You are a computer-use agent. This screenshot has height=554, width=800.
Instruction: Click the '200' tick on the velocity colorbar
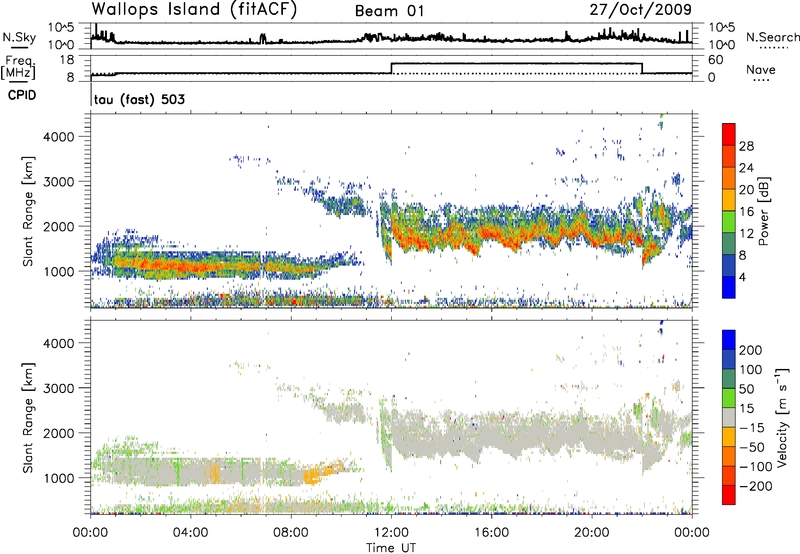(x=751, y=350)
